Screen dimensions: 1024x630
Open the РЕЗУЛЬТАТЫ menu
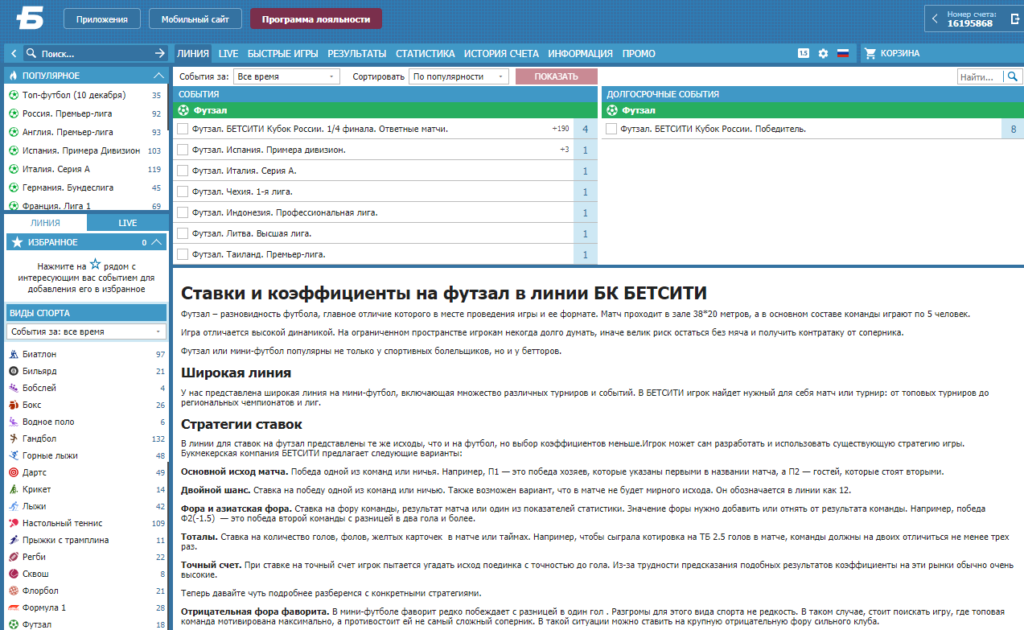pyautogui.click(x=357, y=54)
